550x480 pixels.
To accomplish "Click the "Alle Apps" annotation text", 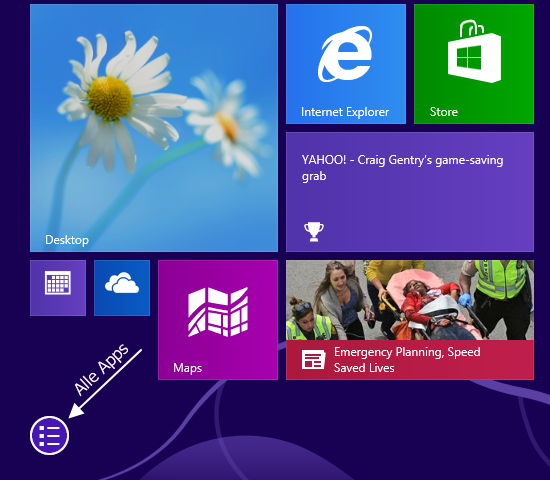I will 101,369.
